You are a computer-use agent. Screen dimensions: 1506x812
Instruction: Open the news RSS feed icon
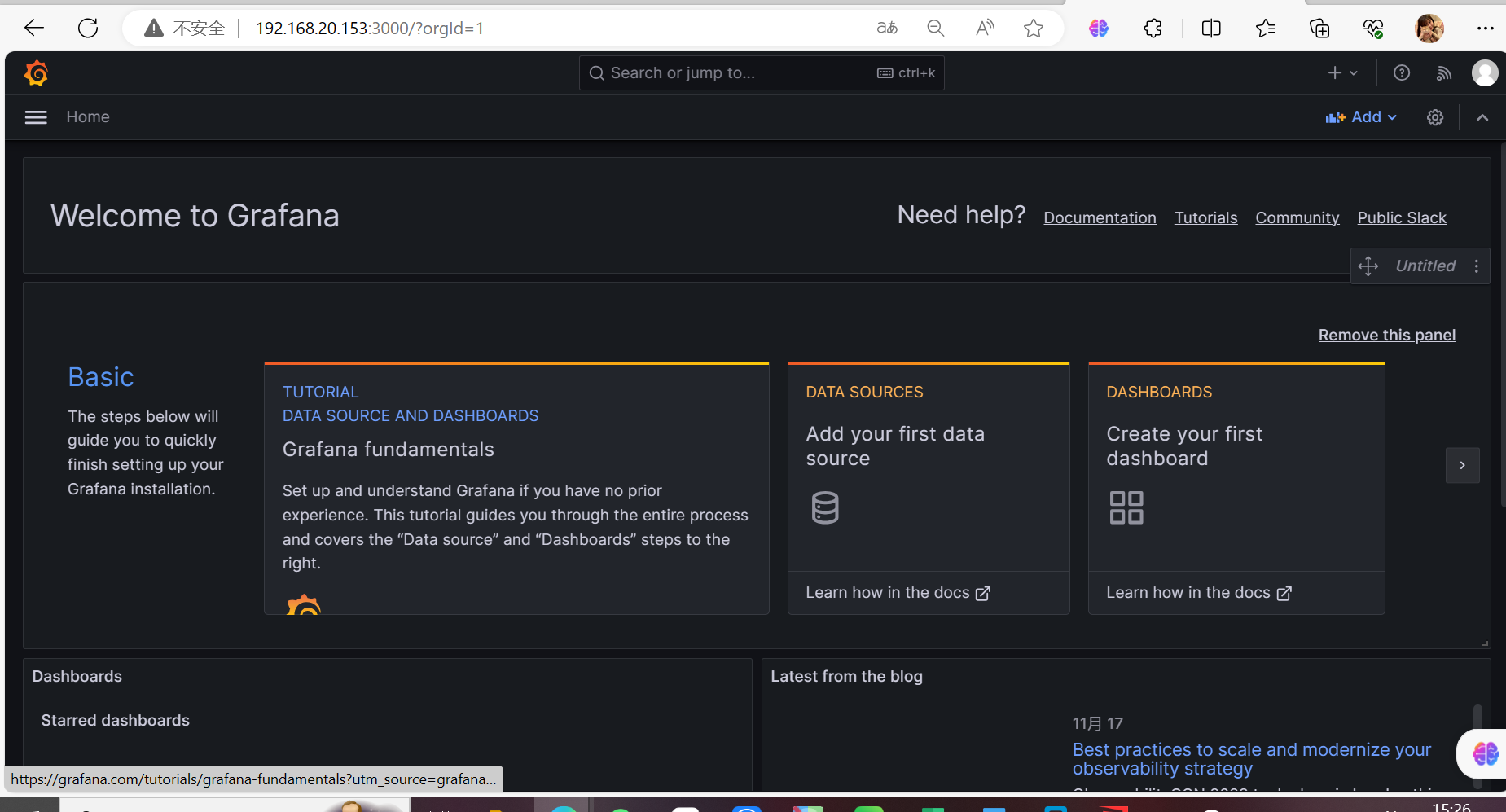(1444, 73)
